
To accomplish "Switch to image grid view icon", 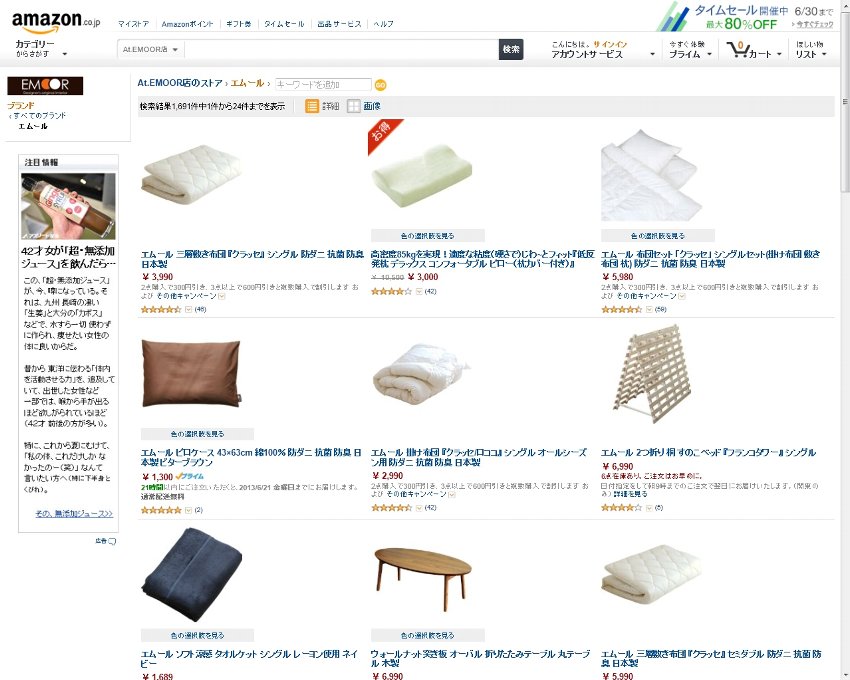I will (353, 106).
